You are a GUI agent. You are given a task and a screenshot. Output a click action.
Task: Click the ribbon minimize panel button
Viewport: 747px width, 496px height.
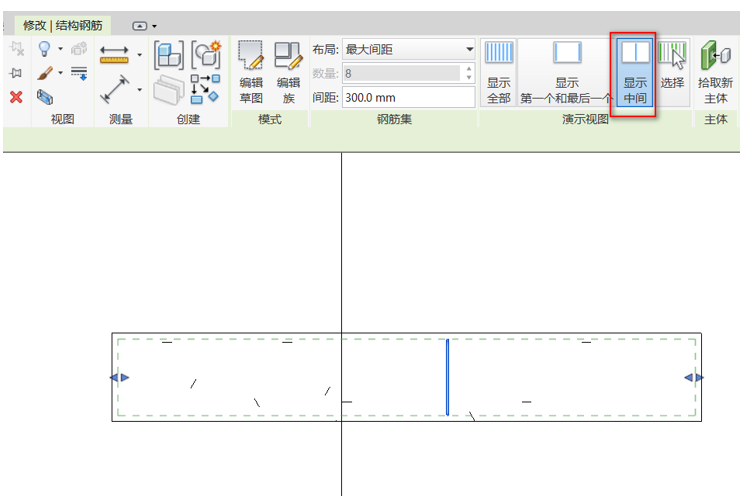(140, 26)
